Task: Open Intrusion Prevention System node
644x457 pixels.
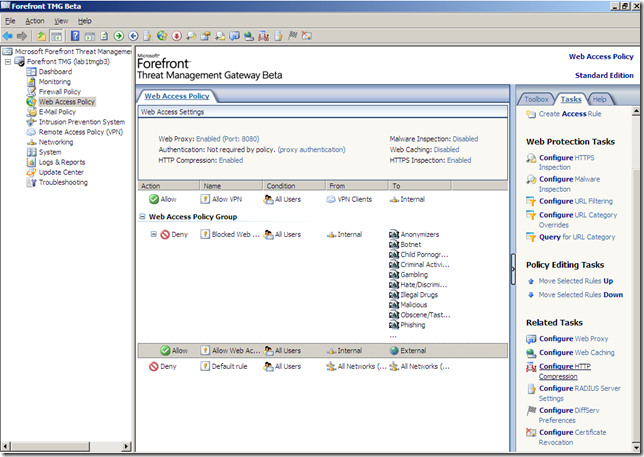Action: click(x=82, y=122)
